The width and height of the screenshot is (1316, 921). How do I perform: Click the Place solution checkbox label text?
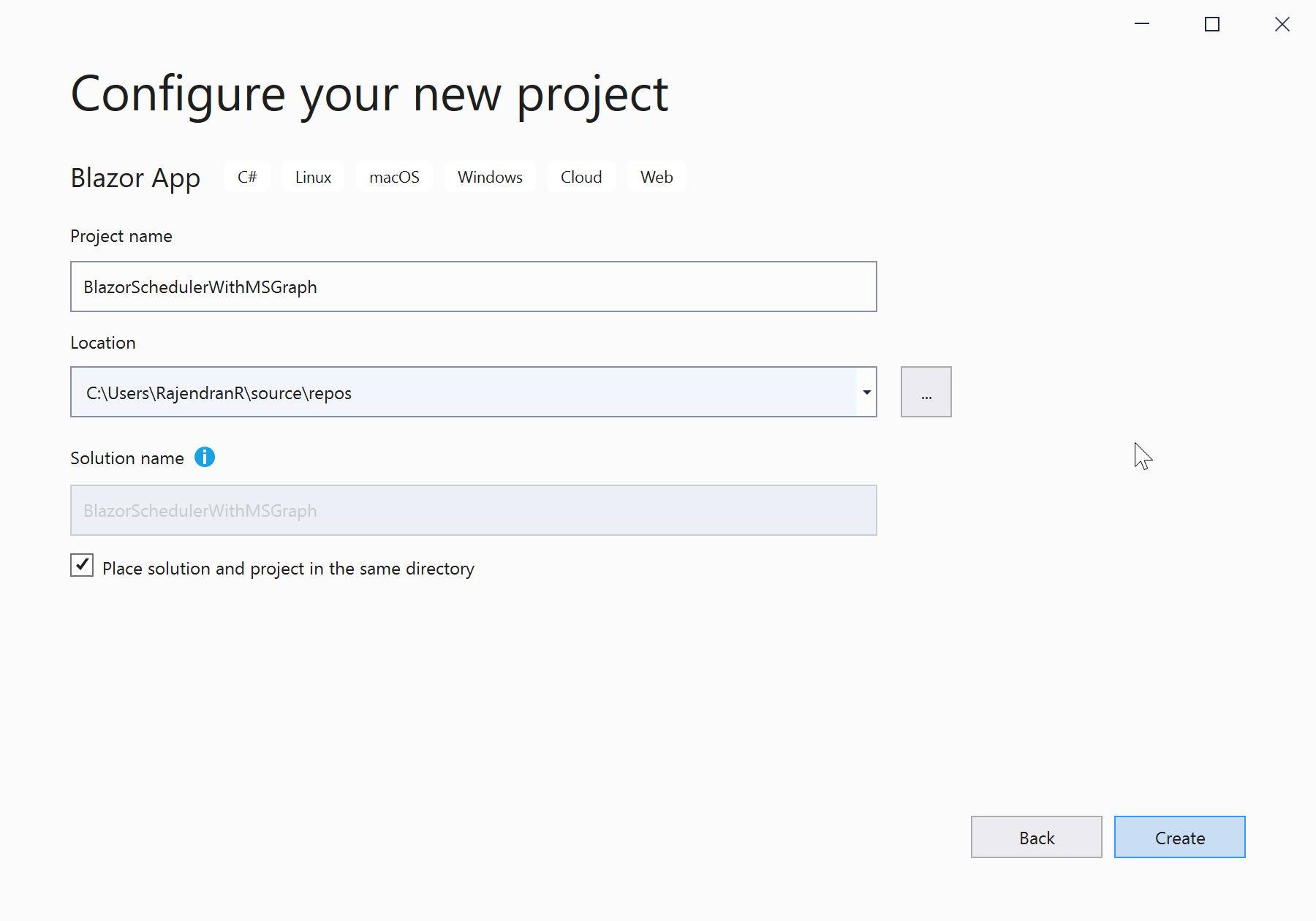[x=288, y=569]
